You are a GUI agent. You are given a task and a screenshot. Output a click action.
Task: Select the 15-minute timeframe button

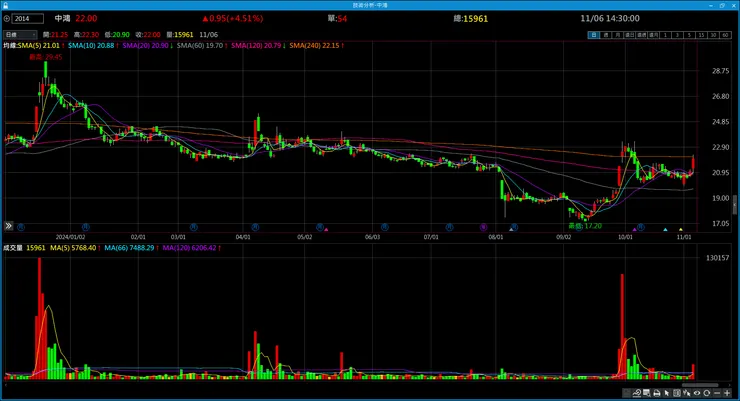[x=702, y=35]
